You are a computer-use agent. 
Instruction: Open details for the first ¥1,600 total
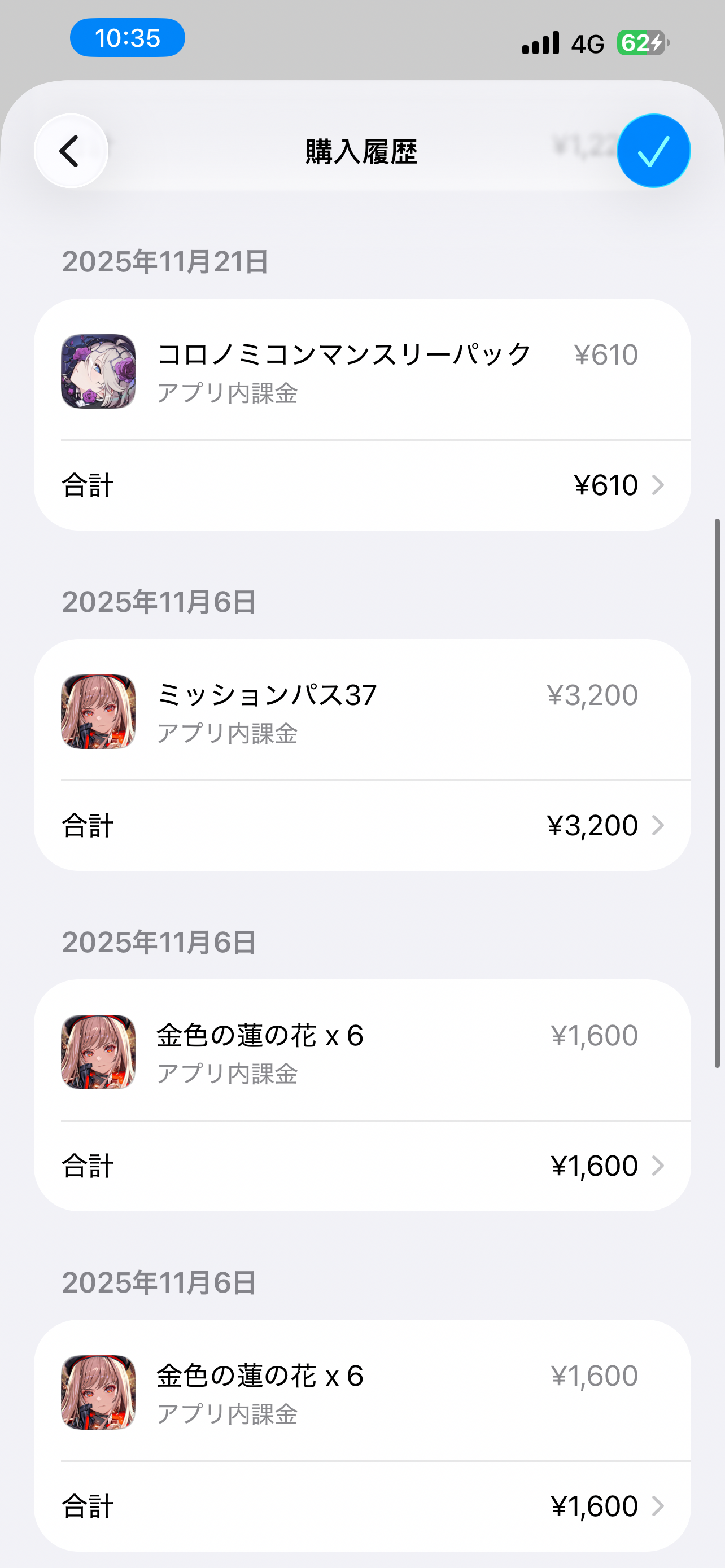(658, 1166)
